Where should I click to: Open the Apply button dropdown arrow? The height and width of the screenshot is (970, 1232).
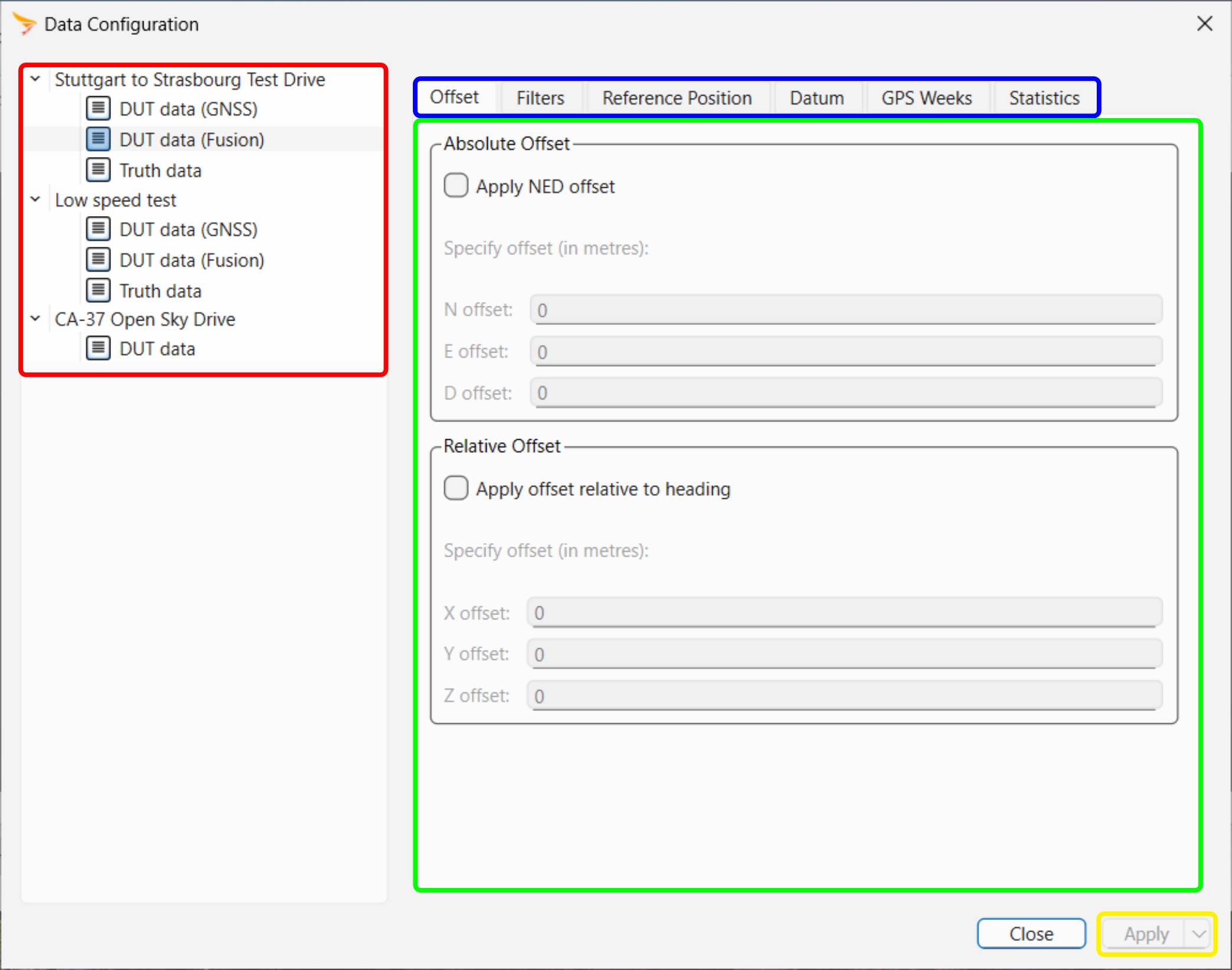(x=1198, y=934)
